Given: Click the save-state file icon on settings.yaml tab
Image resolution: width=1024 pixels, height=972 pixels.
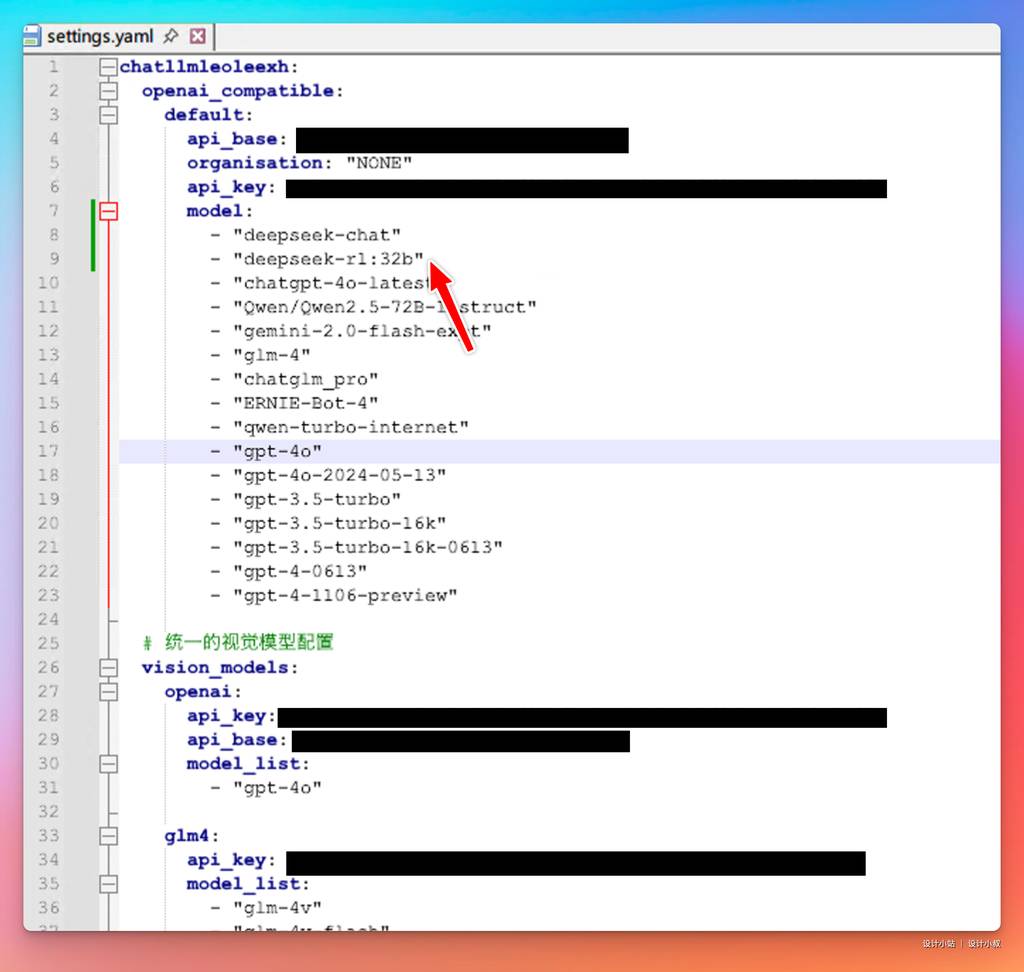Looking at the screenshot, I should tap(34, 37).
